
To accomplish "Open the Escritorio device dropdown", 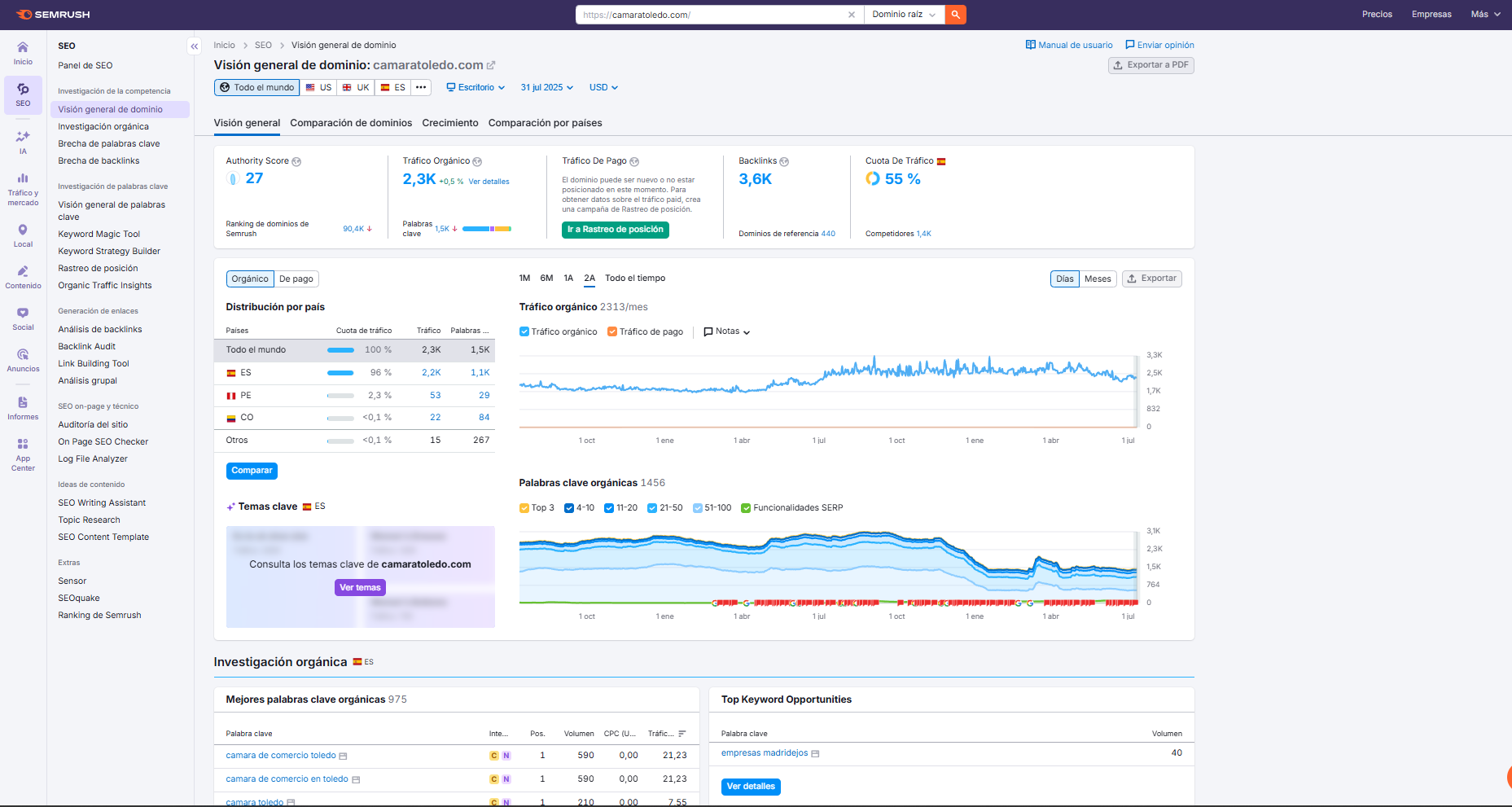I will (476, 88).
